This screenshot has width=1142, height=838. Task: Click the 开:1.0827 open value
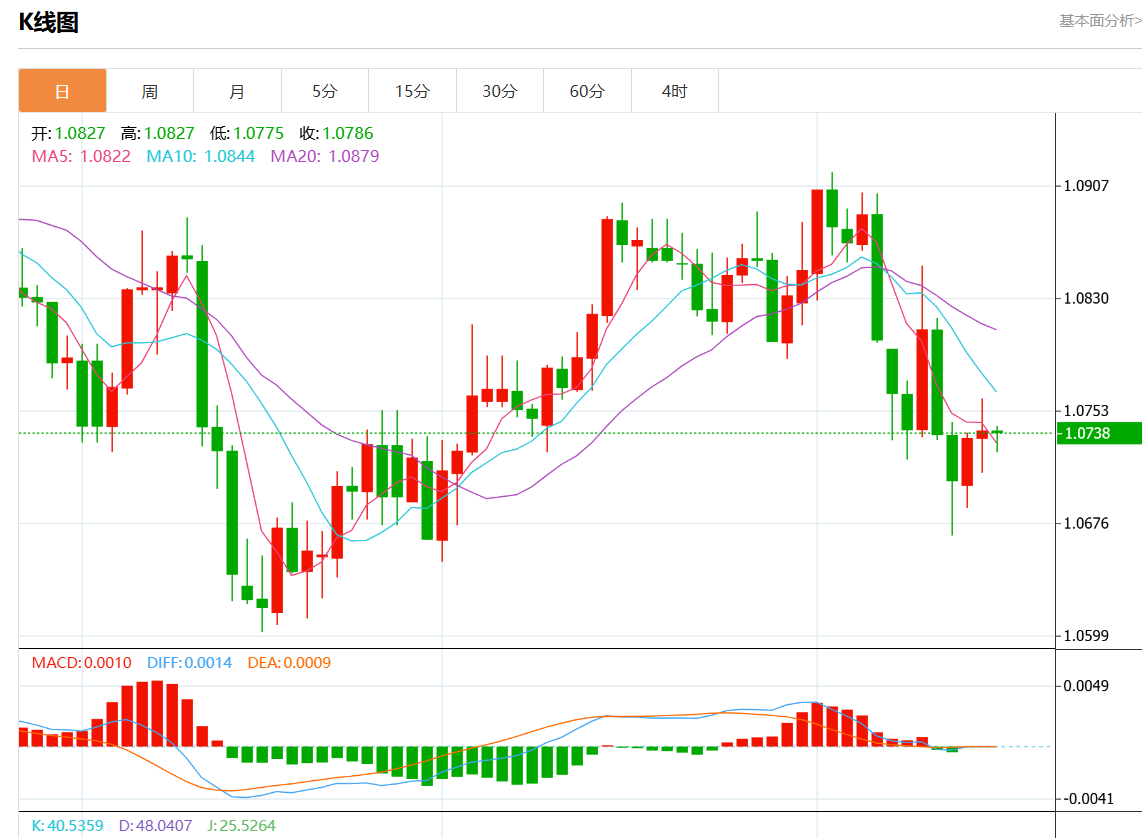click(x=68, y=133)
